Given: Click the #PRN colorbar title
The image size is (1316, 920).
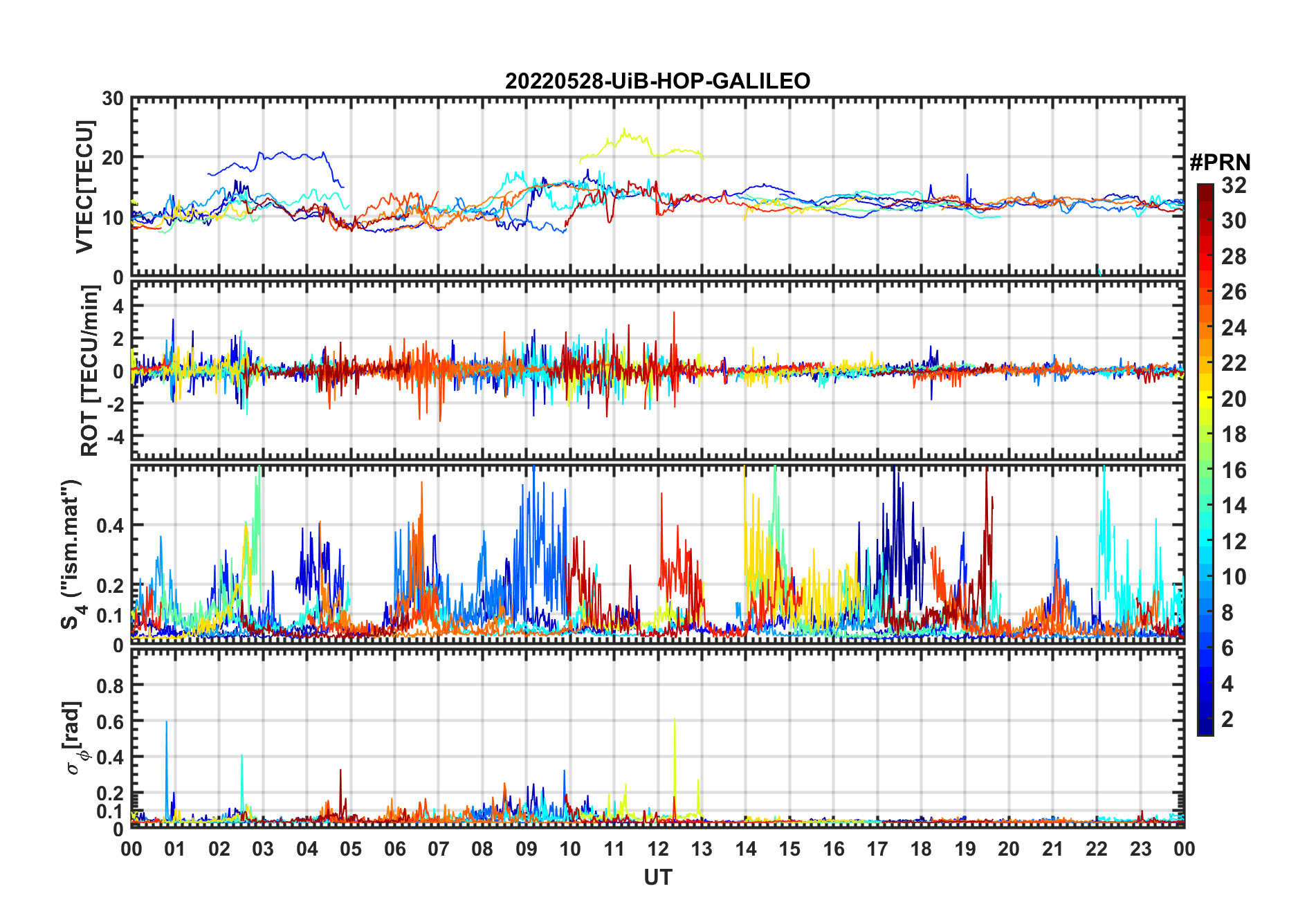Looking at the screenshot, I should pyautogui.click(x=1220, y=163).
